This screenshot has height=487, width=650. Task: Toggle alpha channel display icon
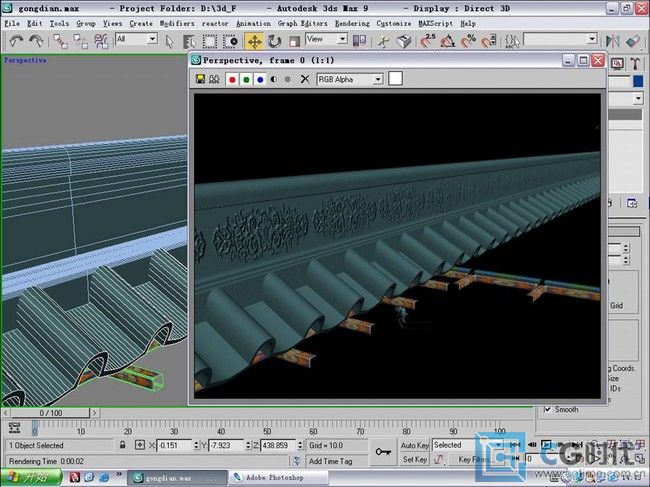click(x=274, y=79)
